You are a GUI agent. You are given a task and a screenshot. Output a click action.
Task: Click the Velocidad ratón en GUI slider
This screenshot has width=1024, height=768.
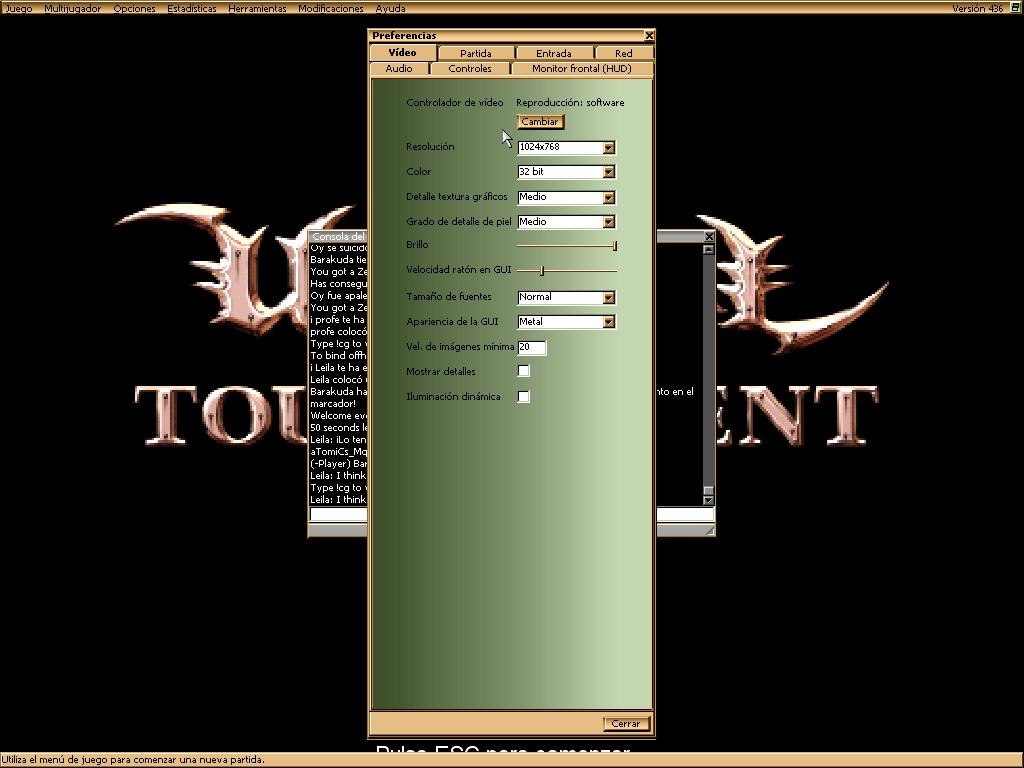(x=567, y=270)
